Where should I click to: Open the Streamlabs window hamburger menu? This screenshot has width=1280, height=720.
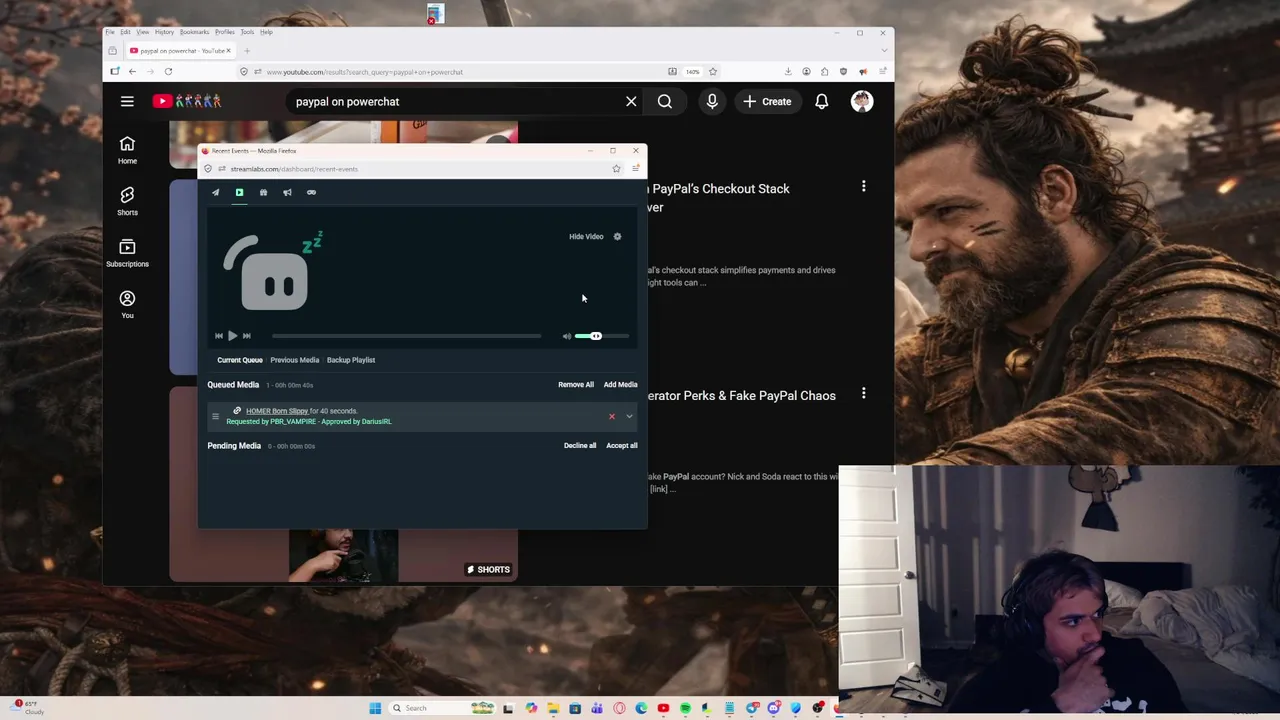[635, 169]
